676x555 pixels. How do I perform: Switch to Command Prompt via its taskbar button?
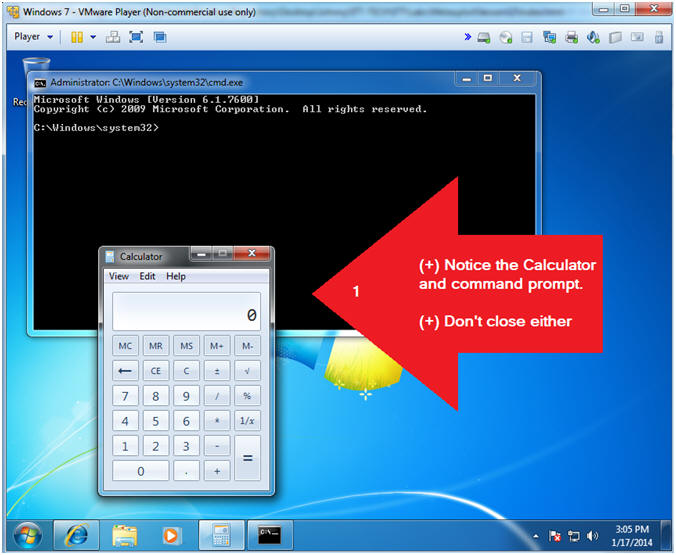pos(270,535)
